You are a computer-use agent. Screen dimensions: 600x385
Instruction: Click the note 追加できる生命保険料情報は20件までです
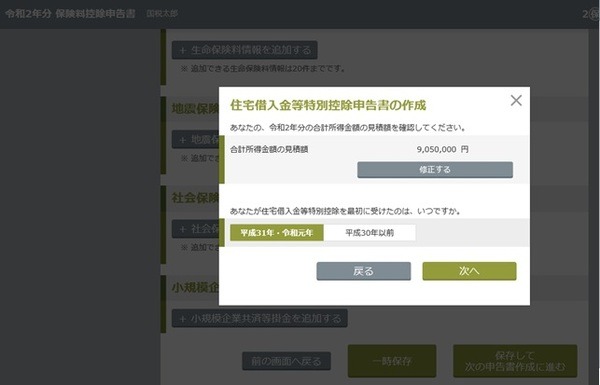(263, 69)
